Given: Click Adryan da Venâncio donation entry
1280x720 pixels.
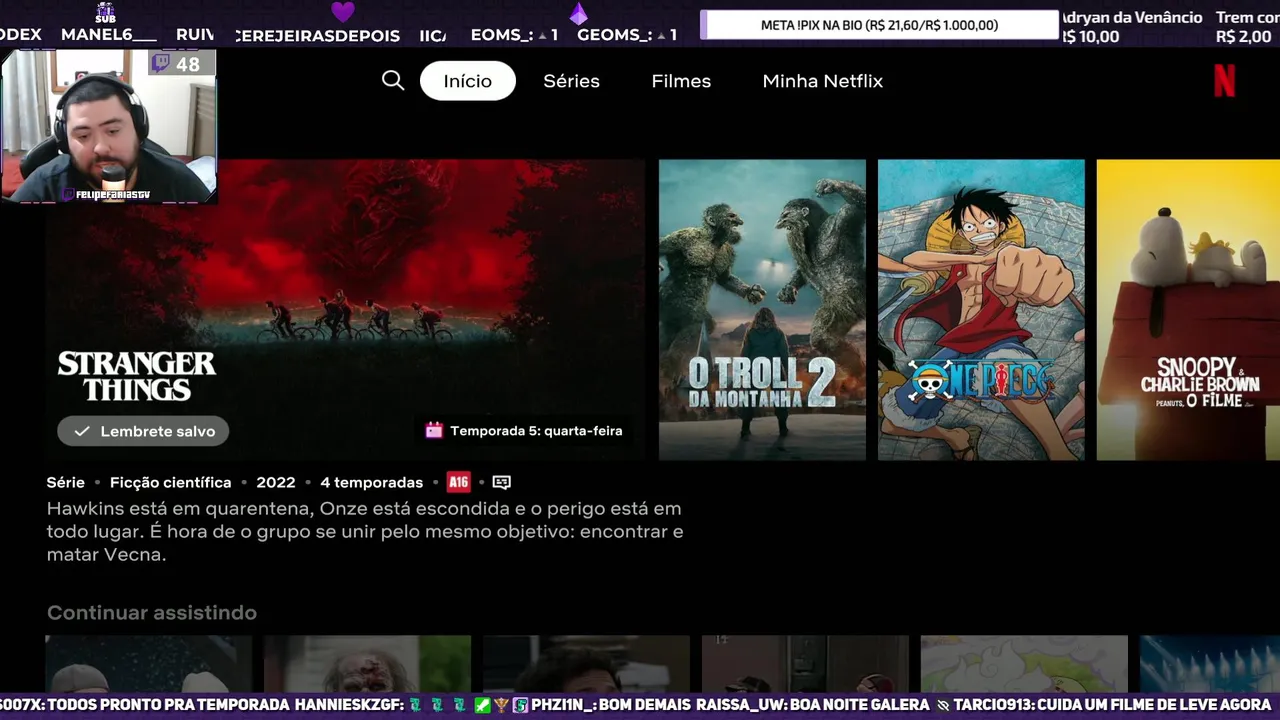Looking at the screenshot, I should pyautogui.click(x=1131, y=27).
